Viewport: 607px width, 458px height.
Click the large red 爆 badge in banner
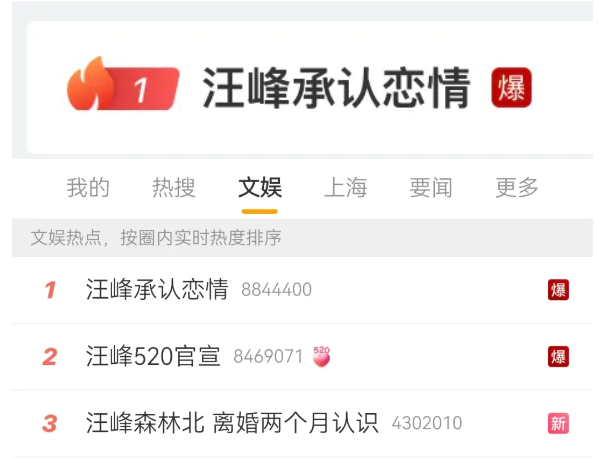coord(511,87)
